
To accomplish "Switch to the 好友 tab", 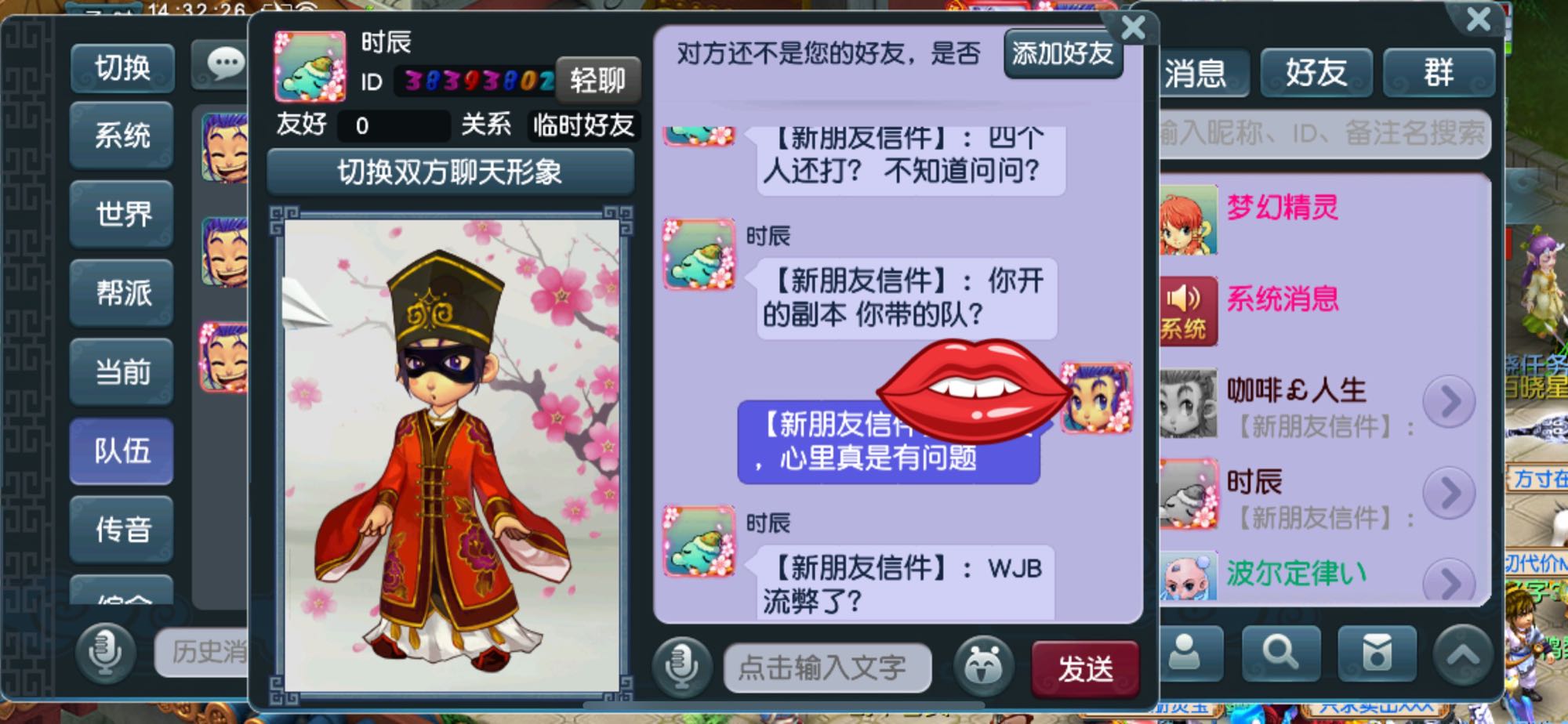I will pos(1316,73).
